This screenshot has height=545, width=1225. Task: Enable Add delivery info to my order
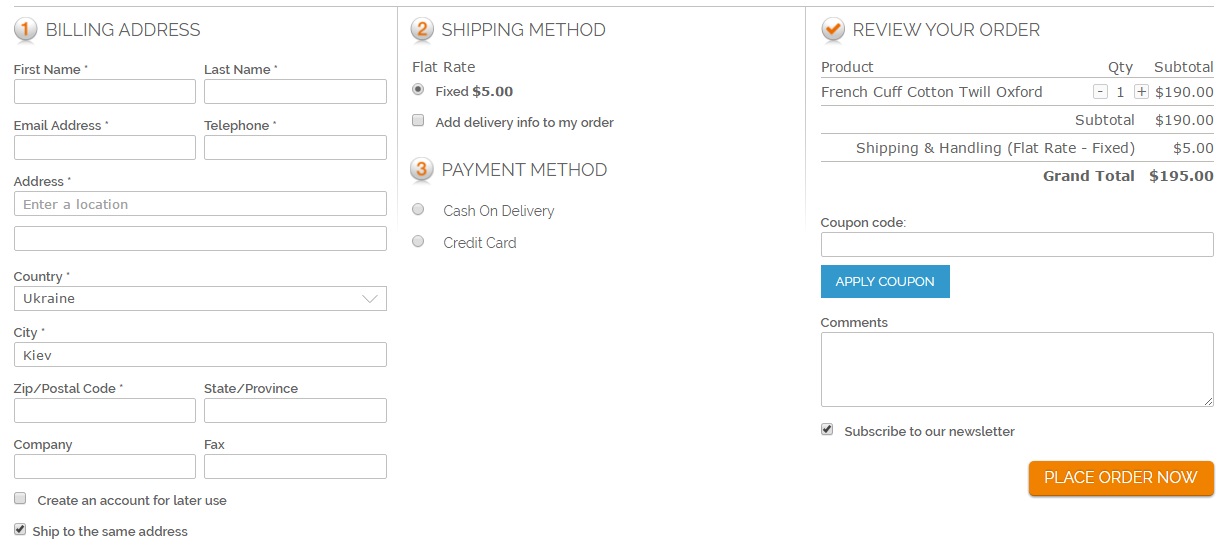click(x=418, y=121)
